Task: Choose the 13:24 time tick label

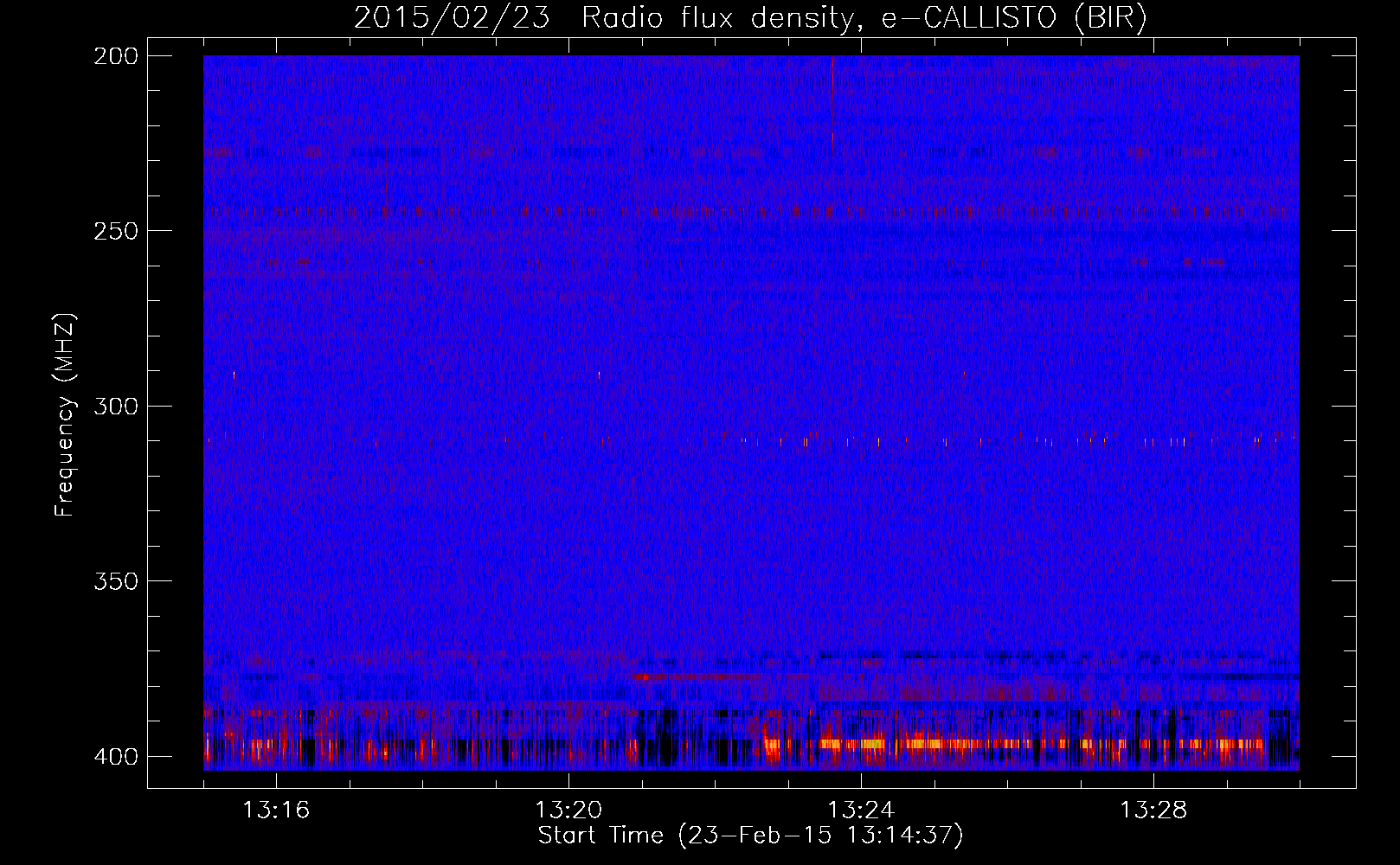Action: 861,811
